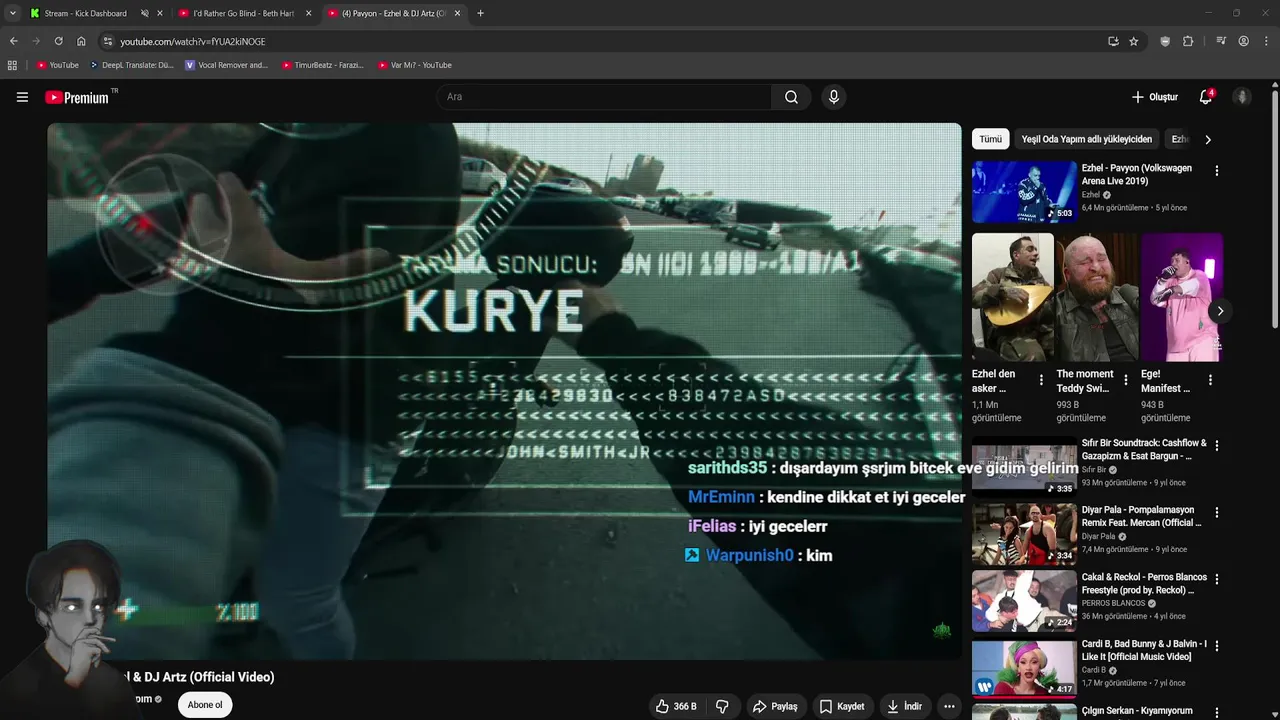Open browser home page button

pyautogui.click(x=81, y=41)
